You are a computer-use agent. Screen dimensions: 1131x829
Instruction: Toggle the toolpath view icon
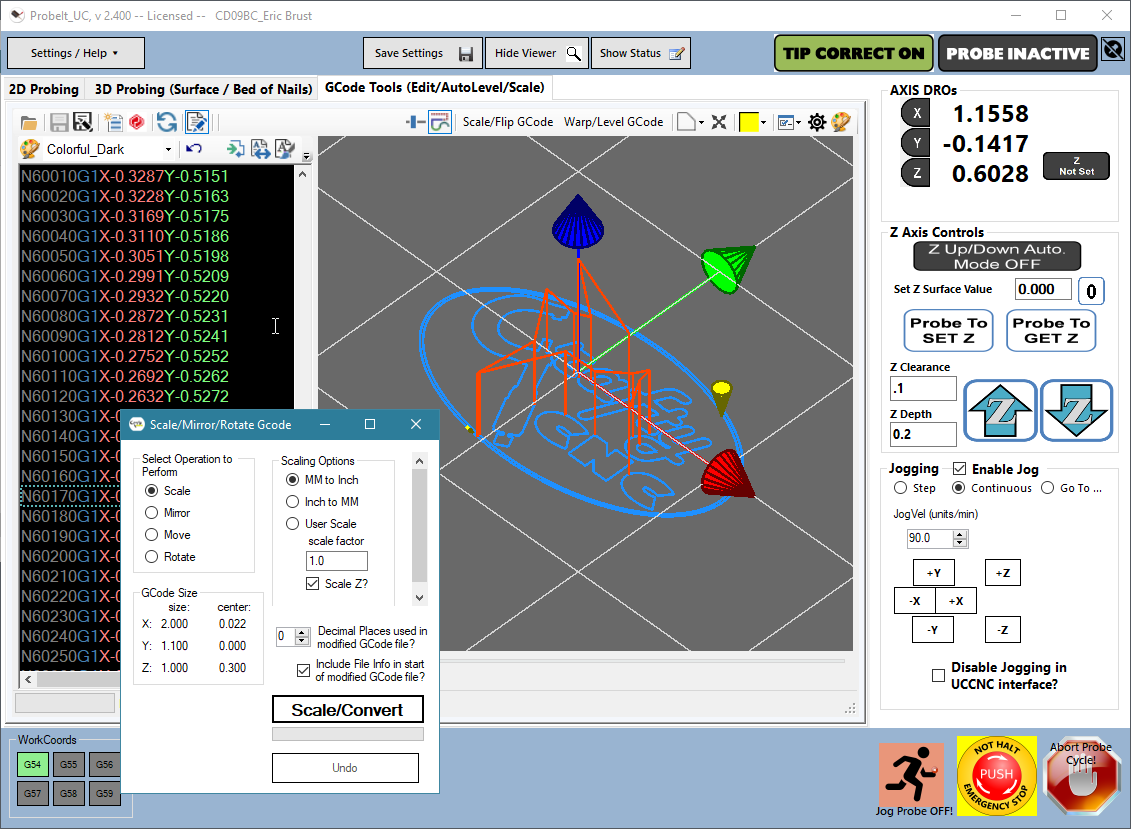click(440, 122)
